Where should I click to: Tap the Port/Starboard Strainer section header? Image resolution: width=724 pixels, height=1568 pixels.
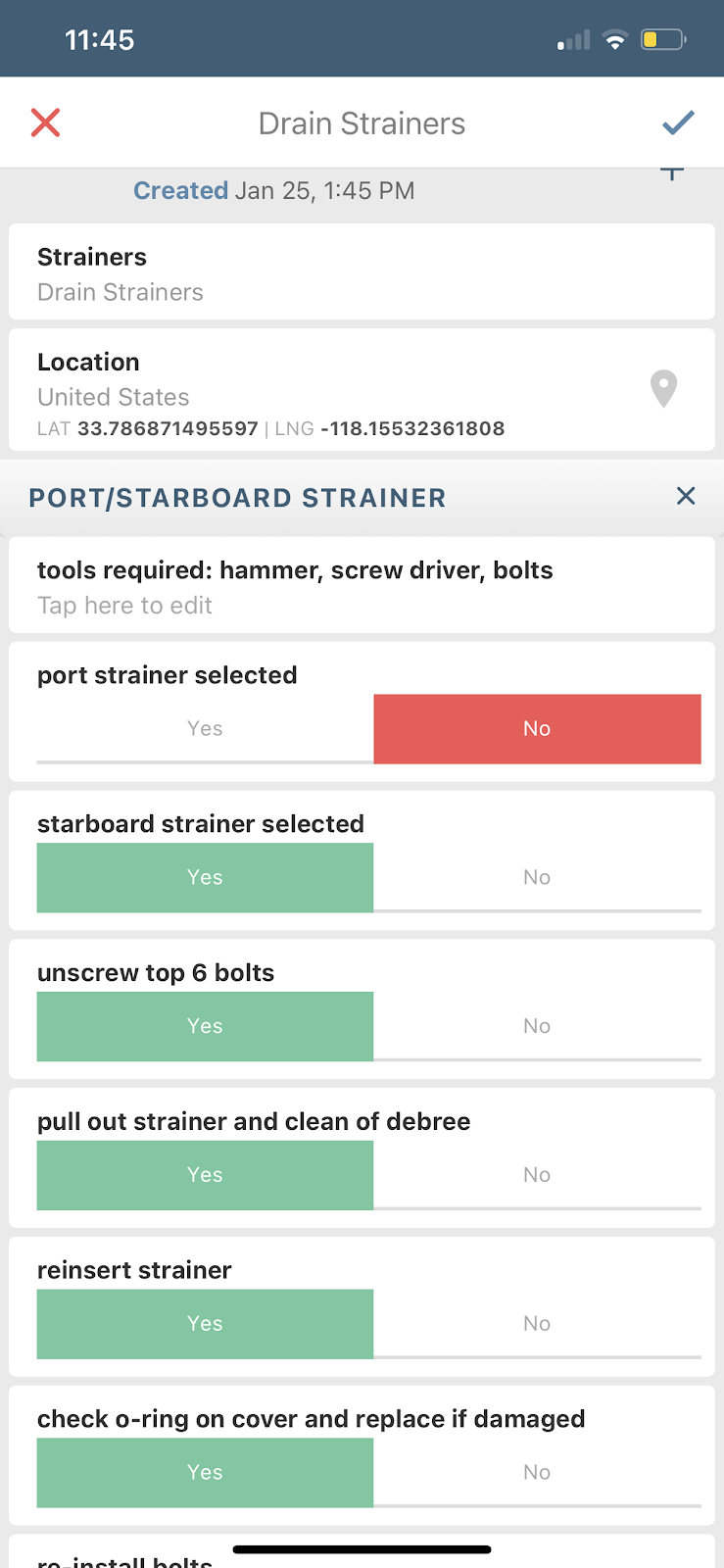tap(237, 498)
